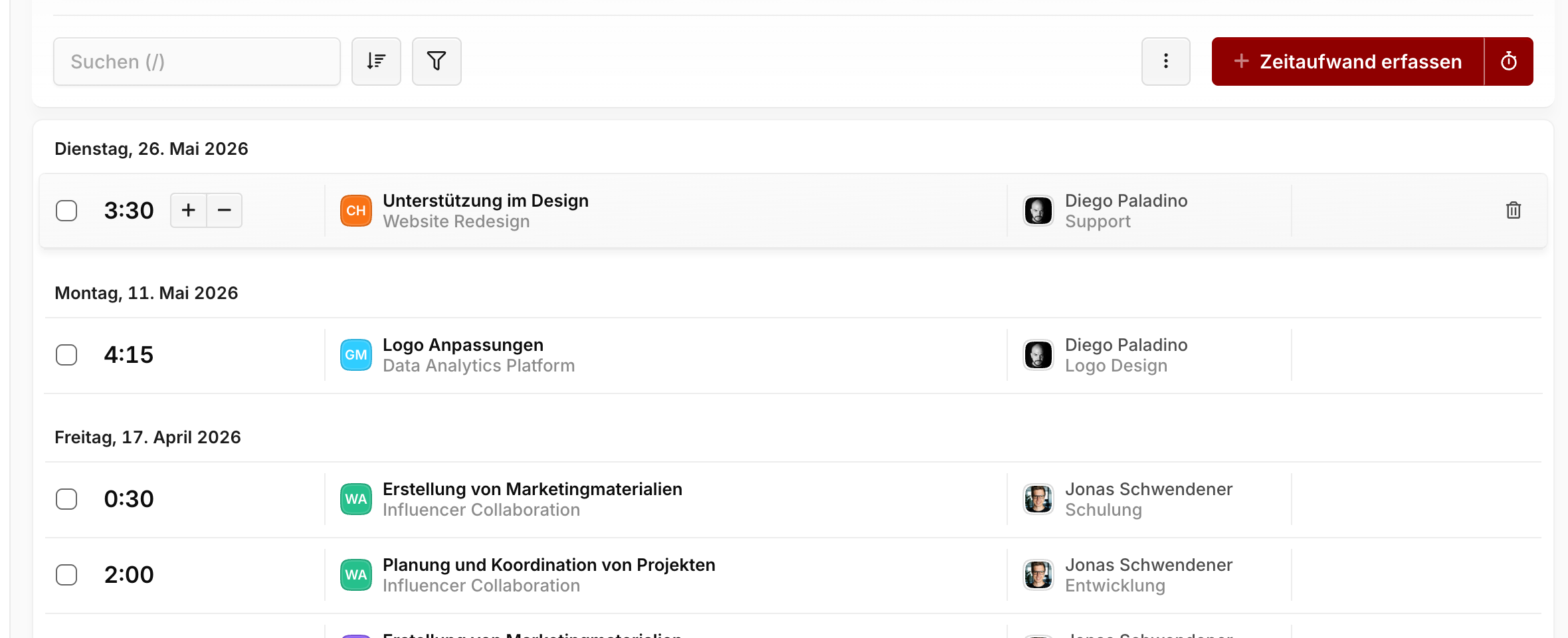Screen dimensions: 1568x638
Task: Open the filter options
Action: [x=437, y=61]
